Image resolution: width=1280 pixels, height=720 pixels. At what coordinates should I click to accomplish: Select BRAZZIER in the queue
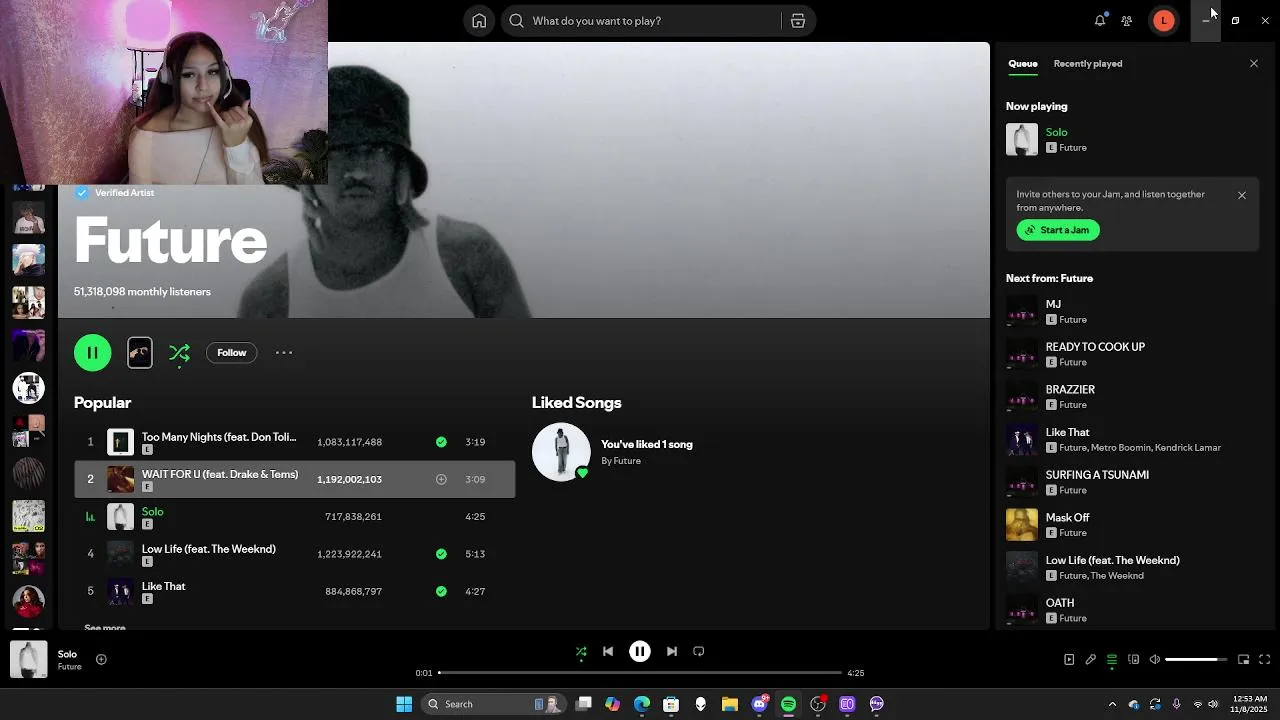point(1132,397)
